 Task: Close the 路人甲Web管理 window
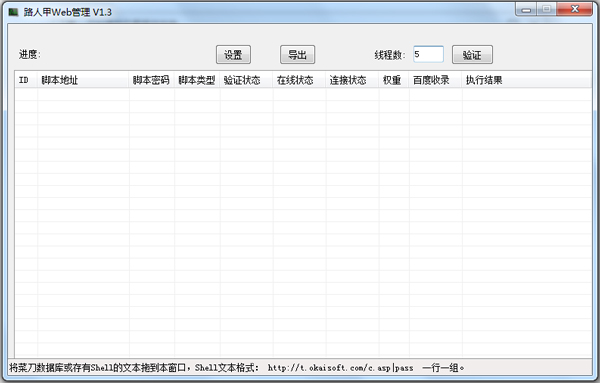pyautogui.click(x=574, y=9)
